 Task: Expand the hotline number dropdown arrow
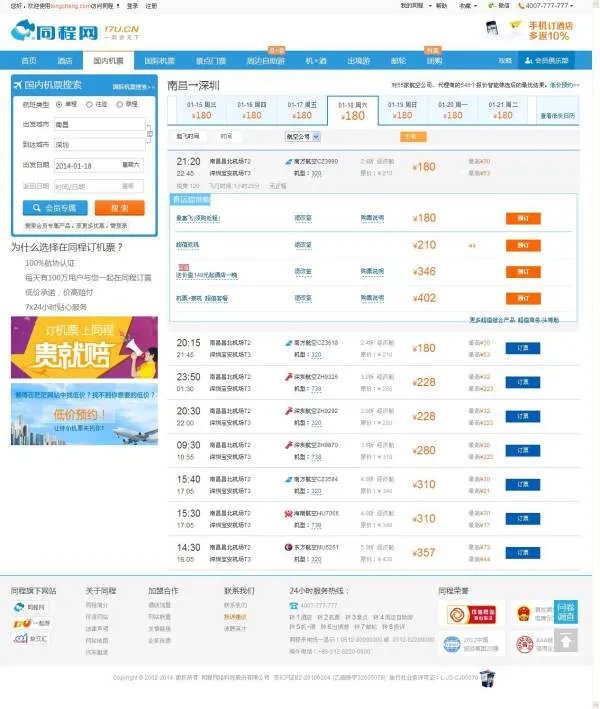[571, 6]
